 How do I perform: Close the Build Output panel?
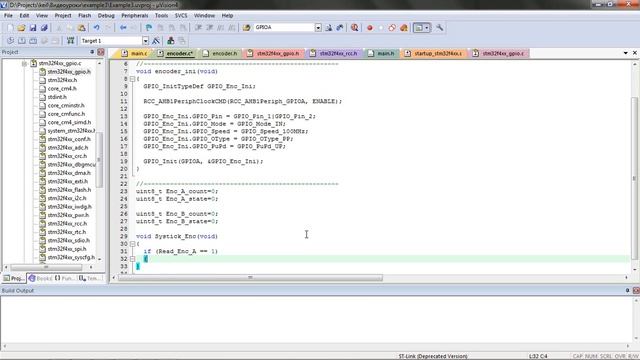coord(636,291)
